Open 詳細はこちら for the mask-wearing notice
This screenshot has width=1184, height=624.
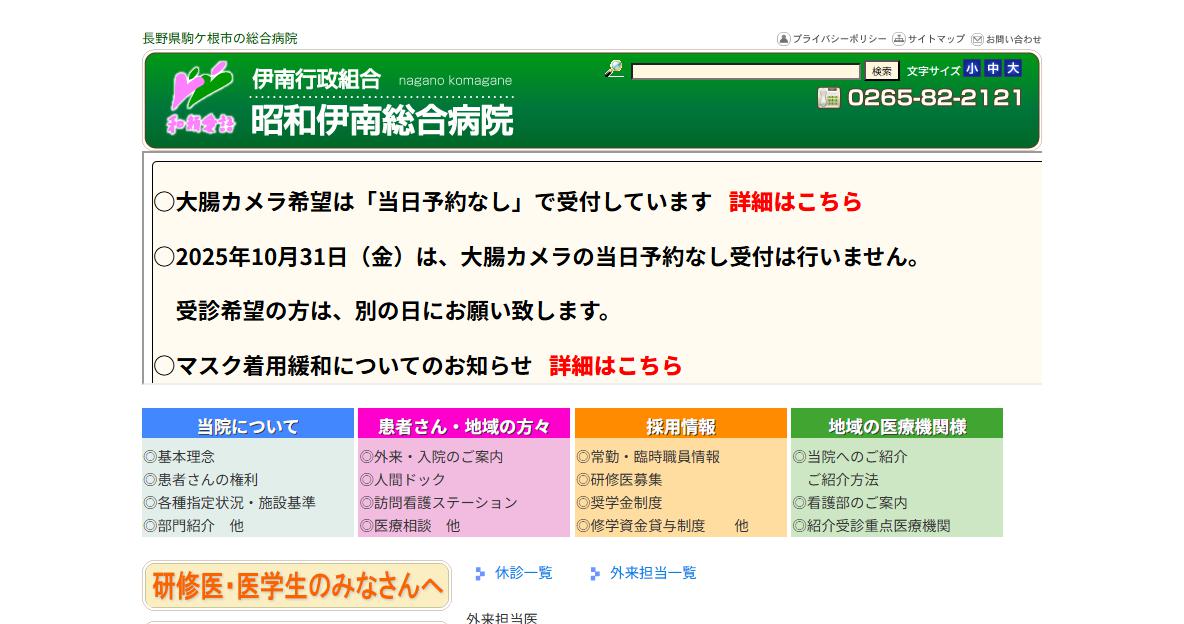point(615,366)
